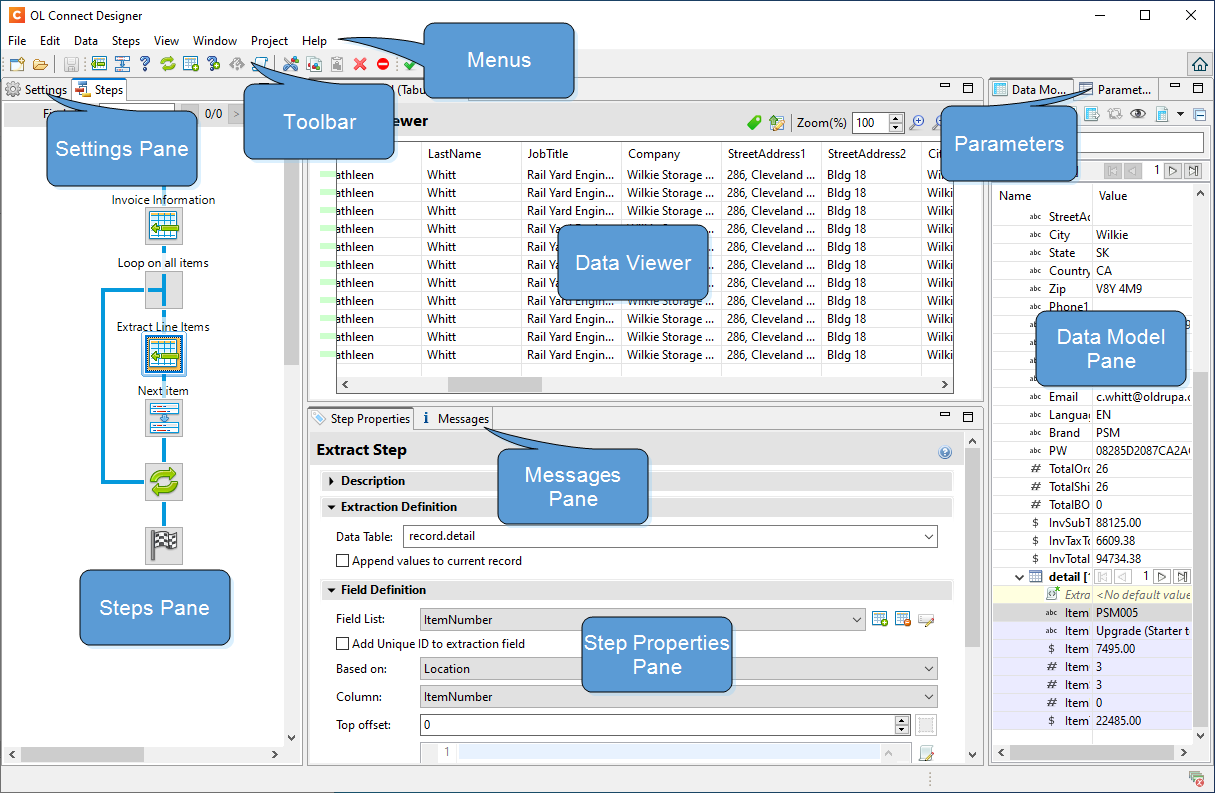This screenshot has height=793, width=1215.
Task: Click the refresh icon in the main toolbar
Action: (169, 63)
